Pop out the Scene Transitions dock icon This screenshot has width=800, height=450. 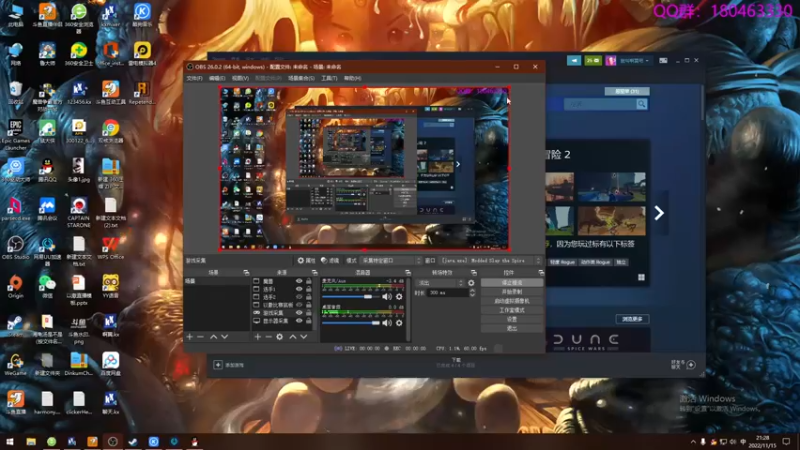473,273
